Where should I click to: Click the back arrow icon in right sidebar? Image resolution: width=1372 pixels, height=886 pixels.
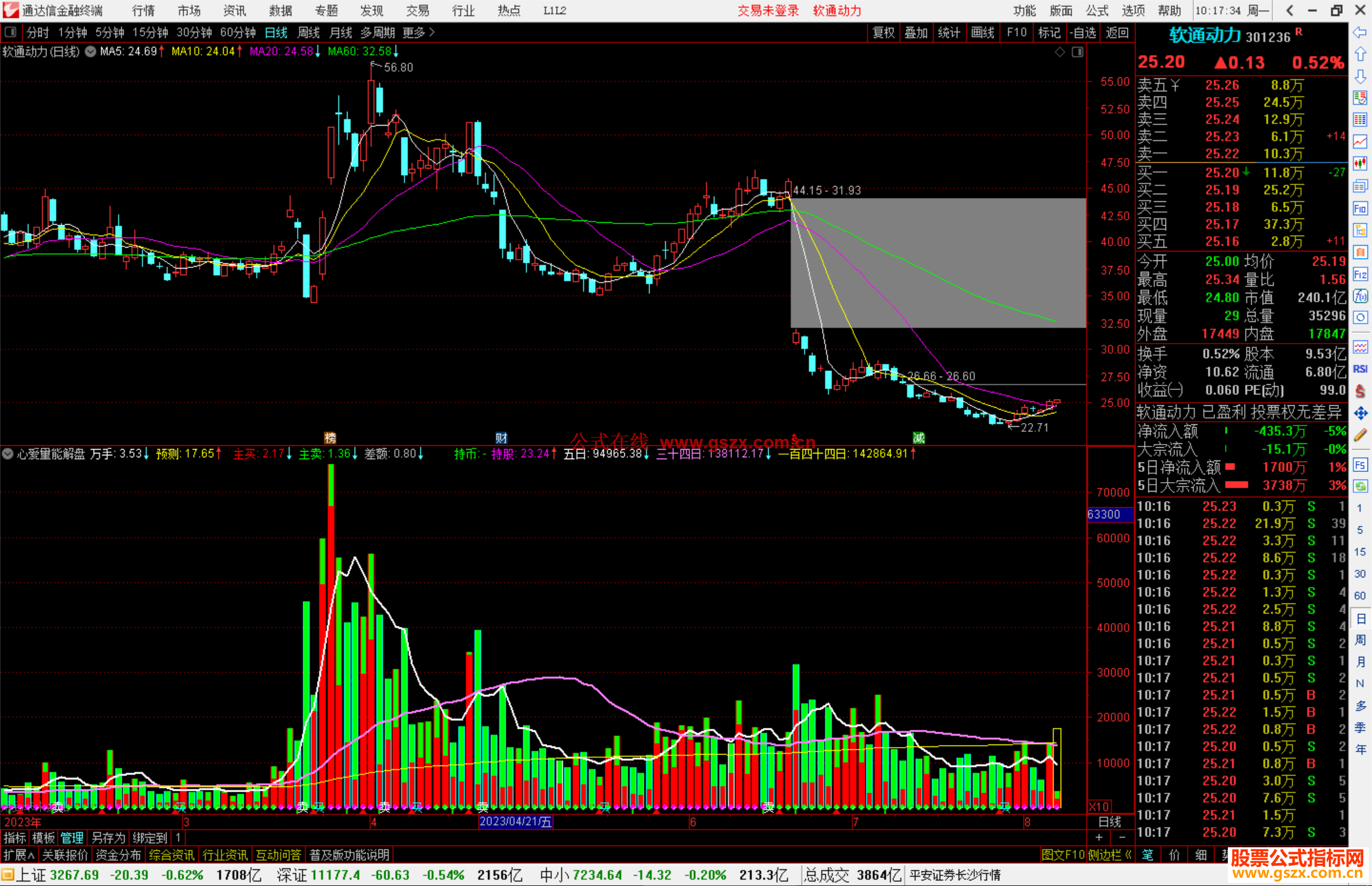coord(1360,32)
